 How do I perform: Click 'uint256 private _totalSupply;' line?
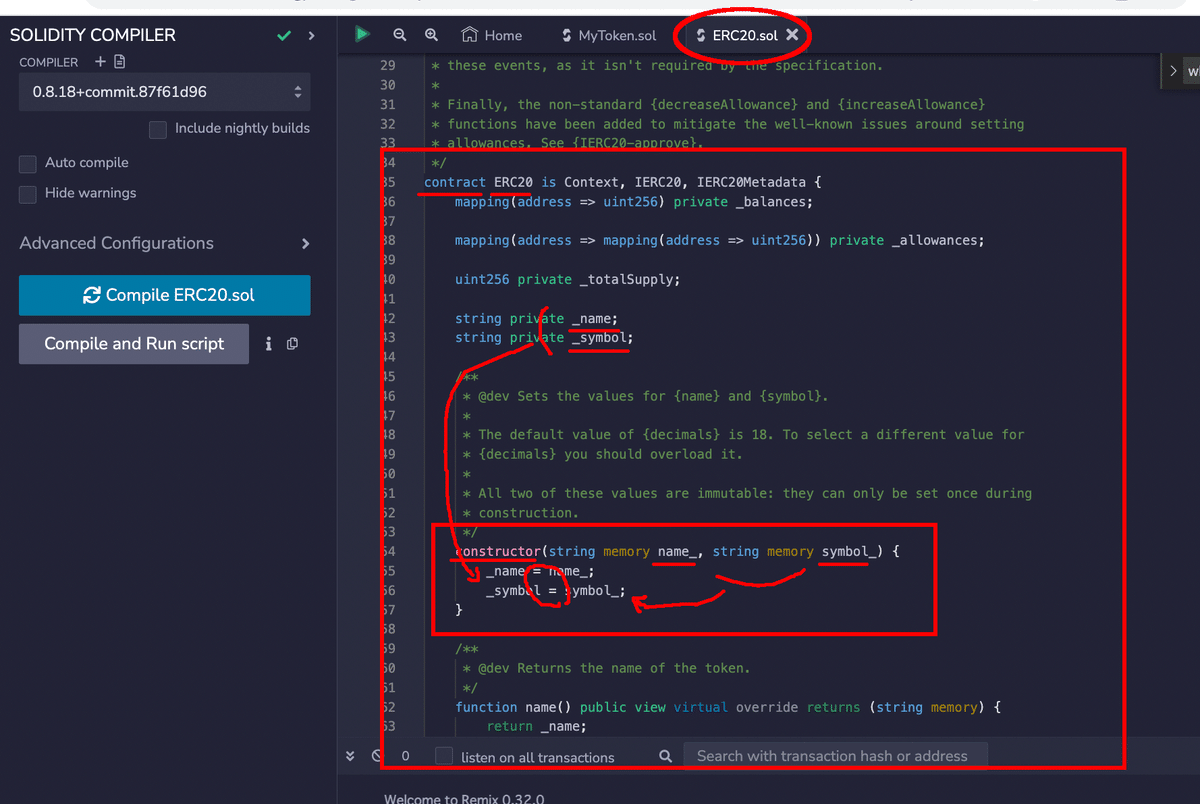(x=567, y=279)
